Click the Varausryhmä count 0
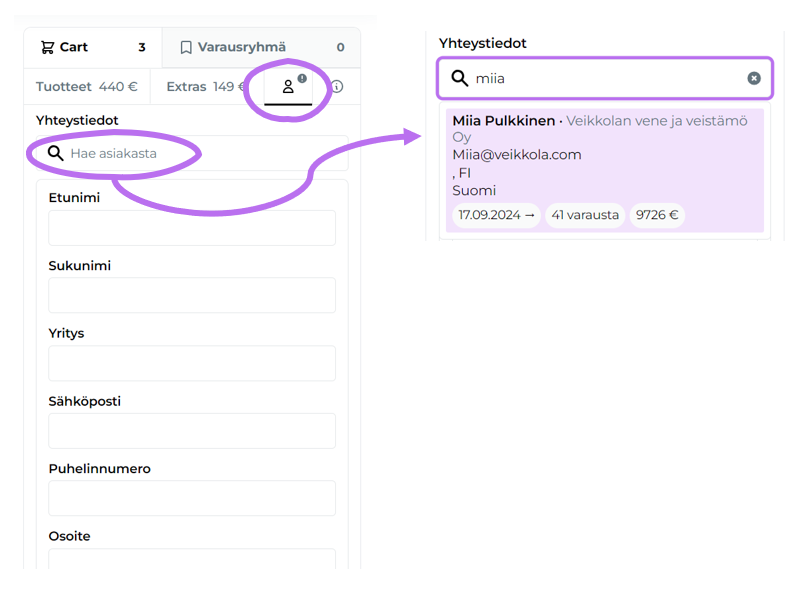 tap(340, 47)
